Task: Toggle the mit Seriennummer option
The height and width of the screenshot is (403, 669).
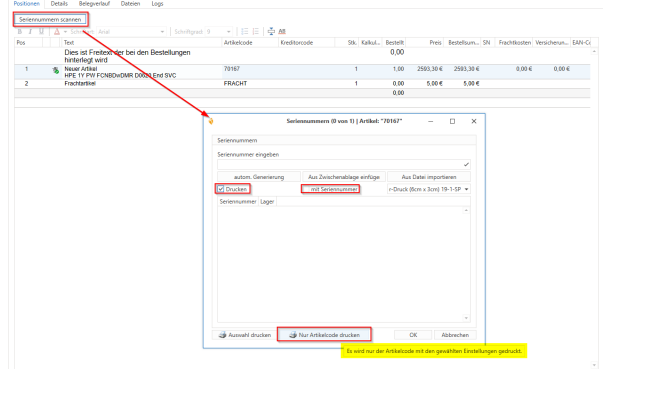Action: [330, 188]
